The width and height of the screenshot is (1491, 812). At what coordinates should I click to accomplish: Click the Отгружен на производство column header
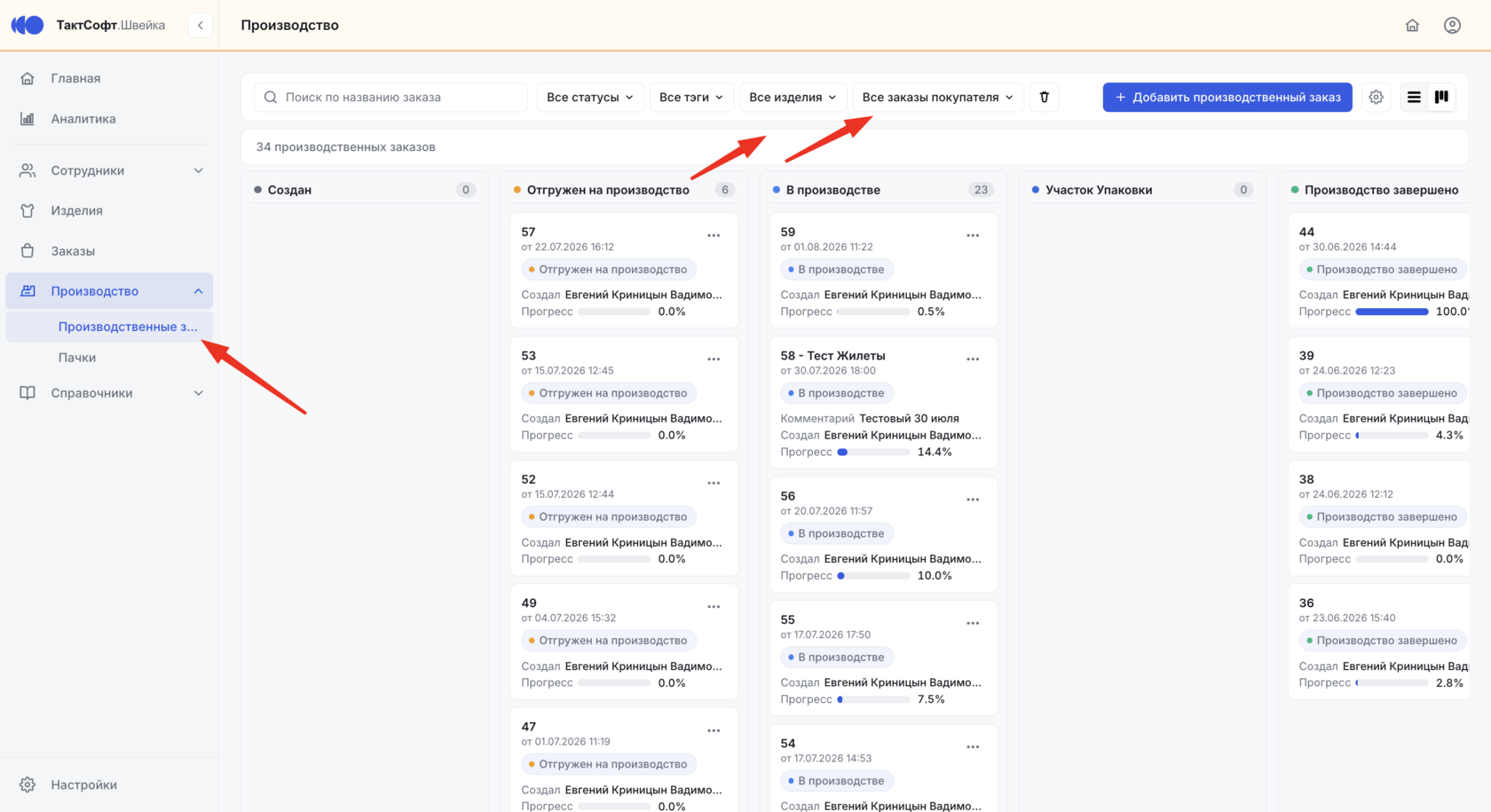(624, 190)
